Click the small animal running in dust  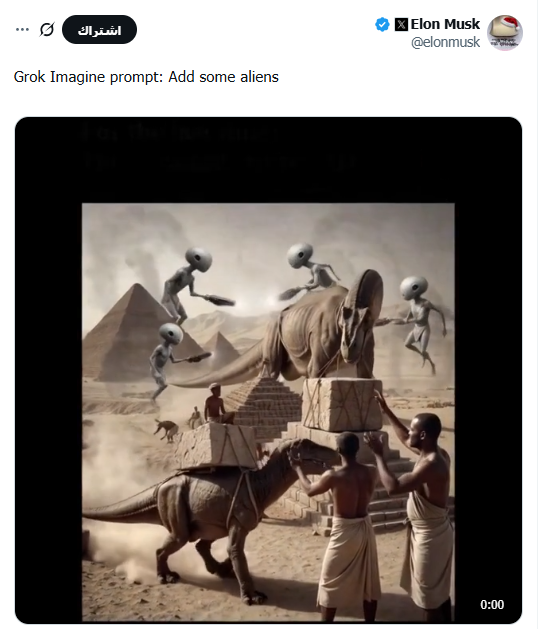click(166, 430)
